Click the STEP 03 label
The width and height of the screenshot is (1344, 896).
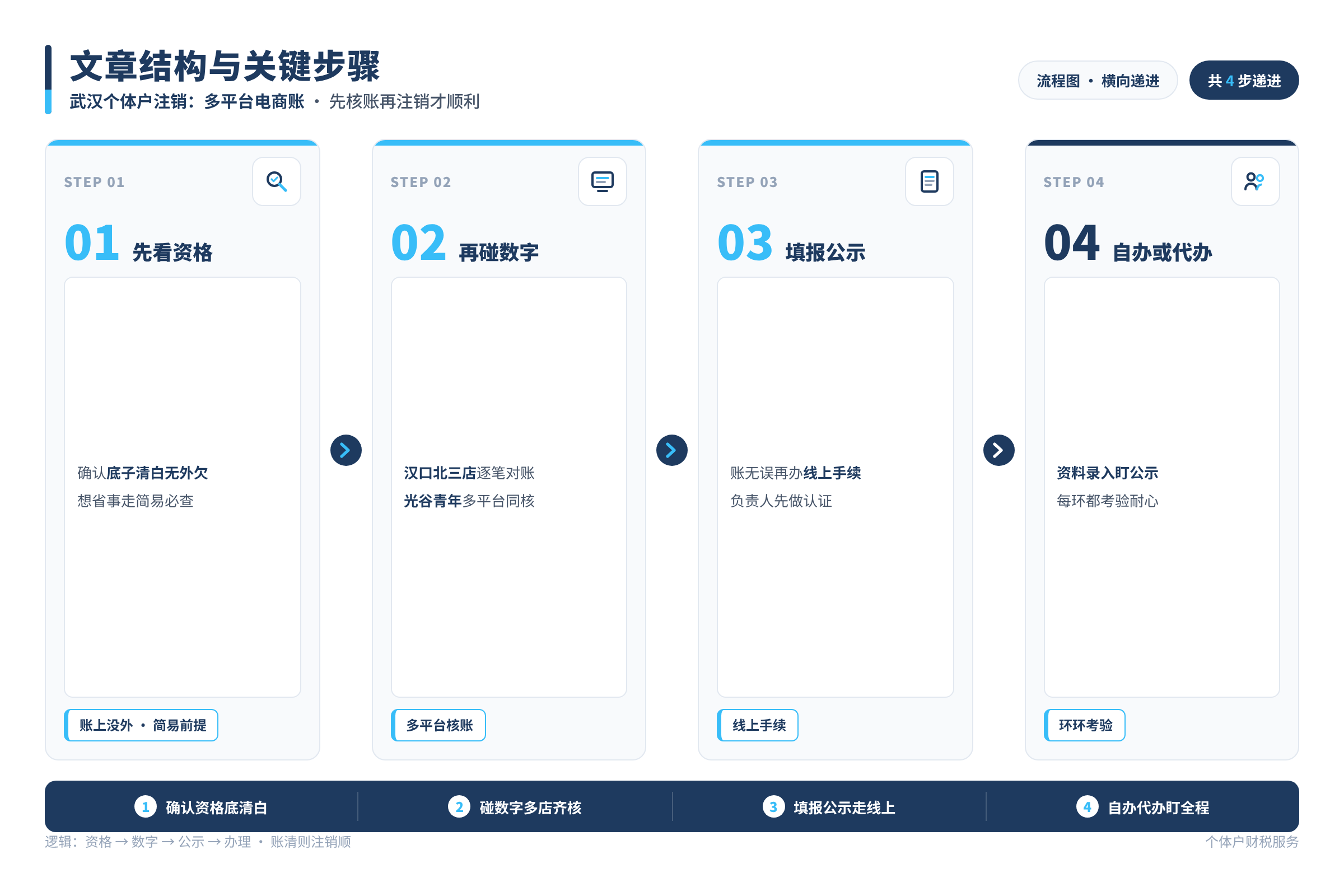pos(748,183)
